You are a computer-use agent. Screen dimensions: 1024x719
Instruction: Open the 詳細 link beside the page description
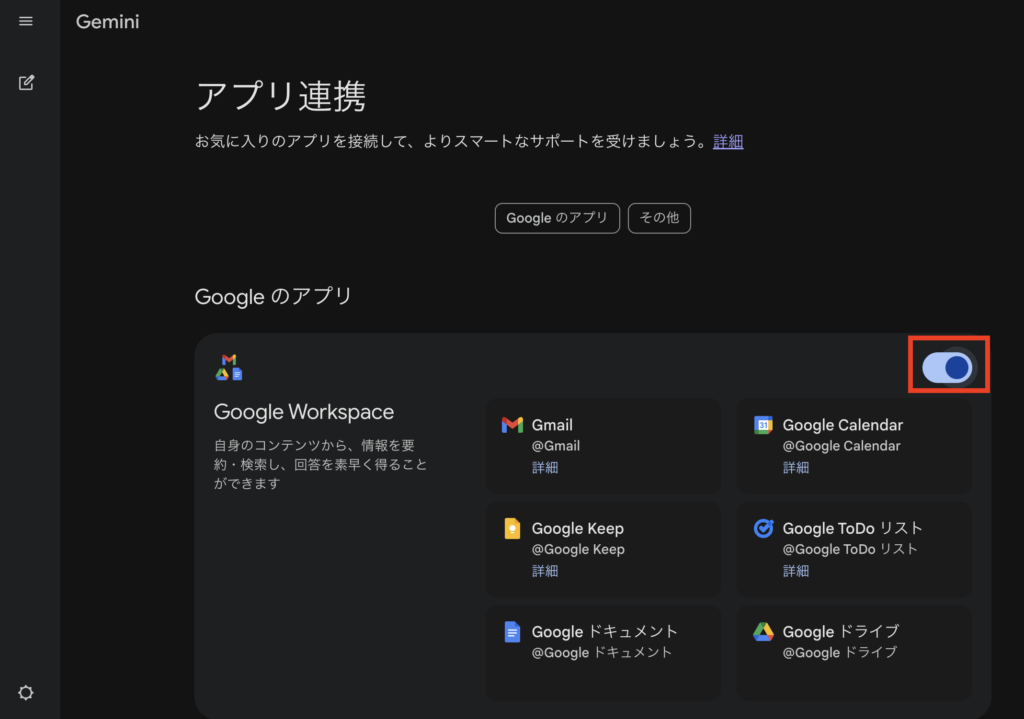click(x=728, y=142)
